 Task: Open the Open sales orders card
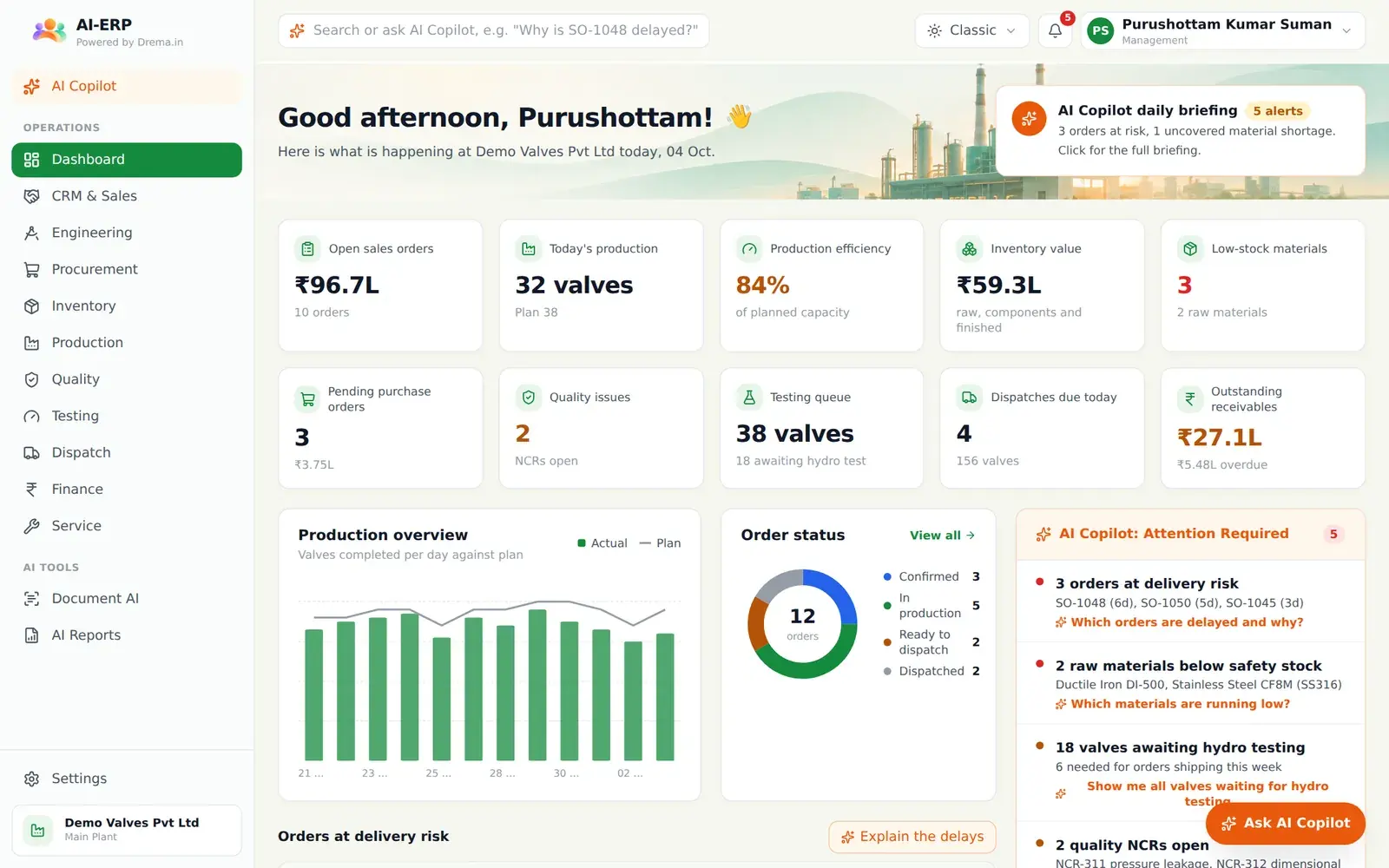point(380,286)
